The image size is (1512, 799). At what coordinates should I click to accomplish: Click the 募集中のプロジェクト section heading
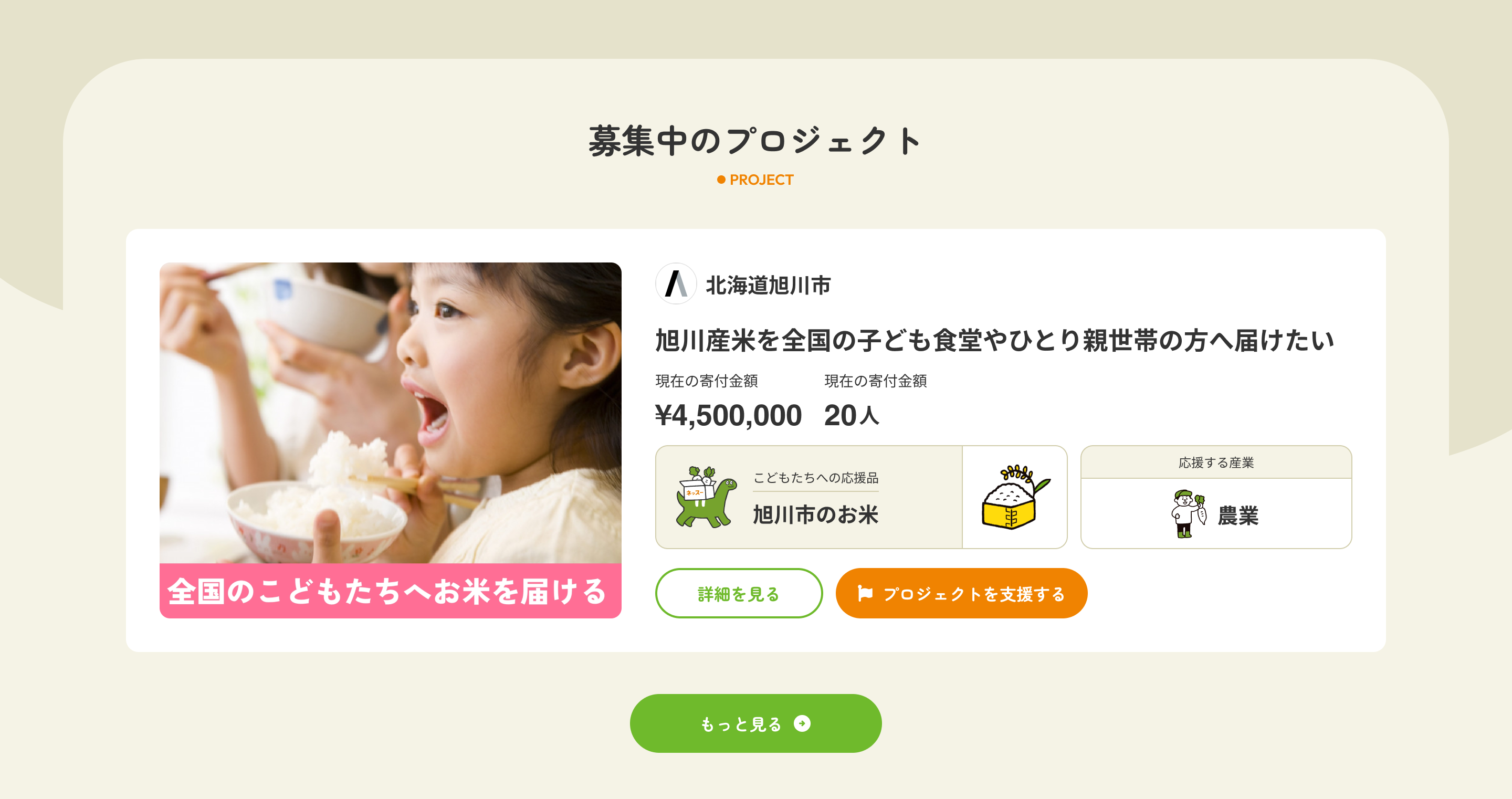tap(755, 142)
